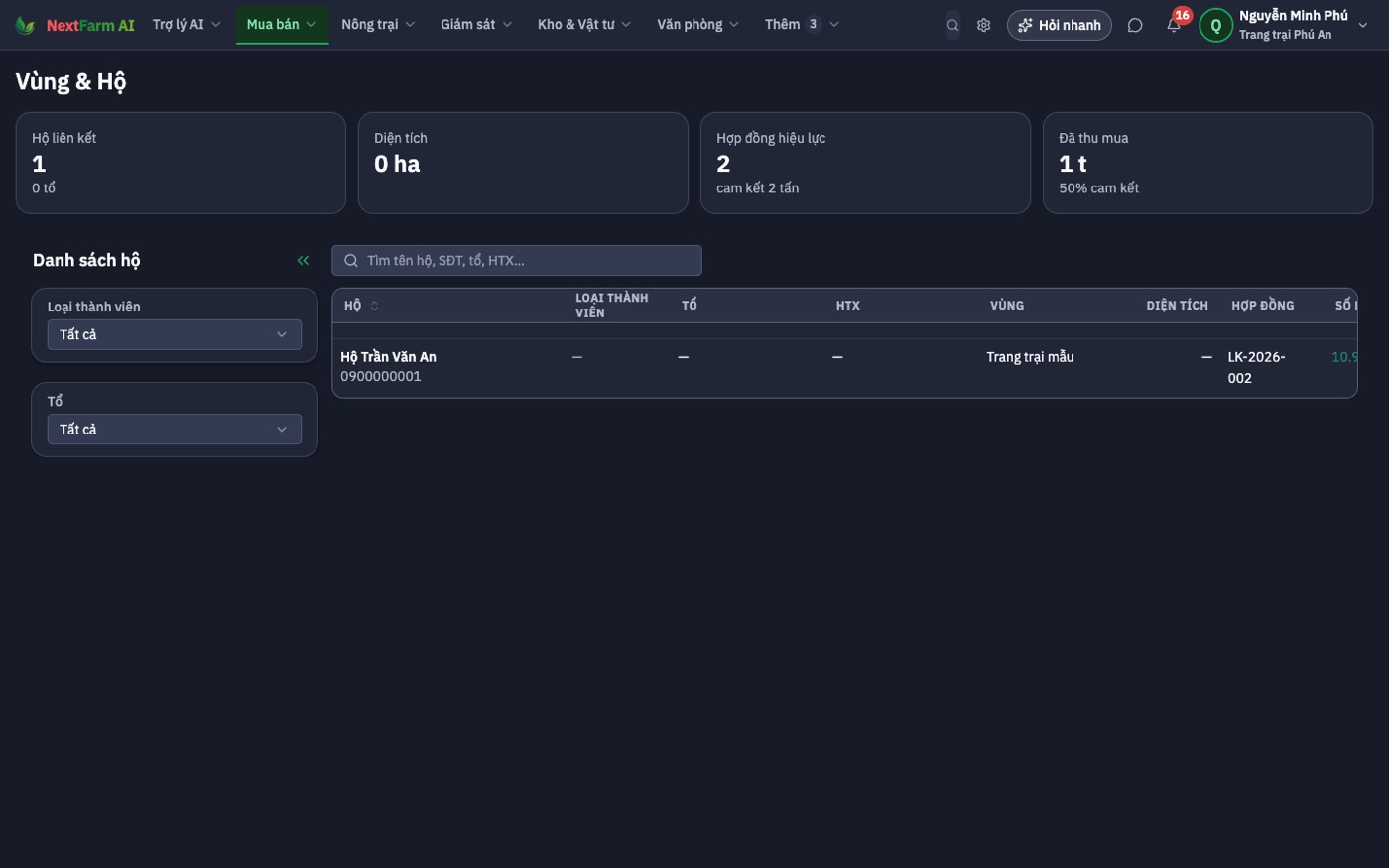1389x868 pixels.
Task: Open the search magnifier icon in header
Action: pos(952,25)
